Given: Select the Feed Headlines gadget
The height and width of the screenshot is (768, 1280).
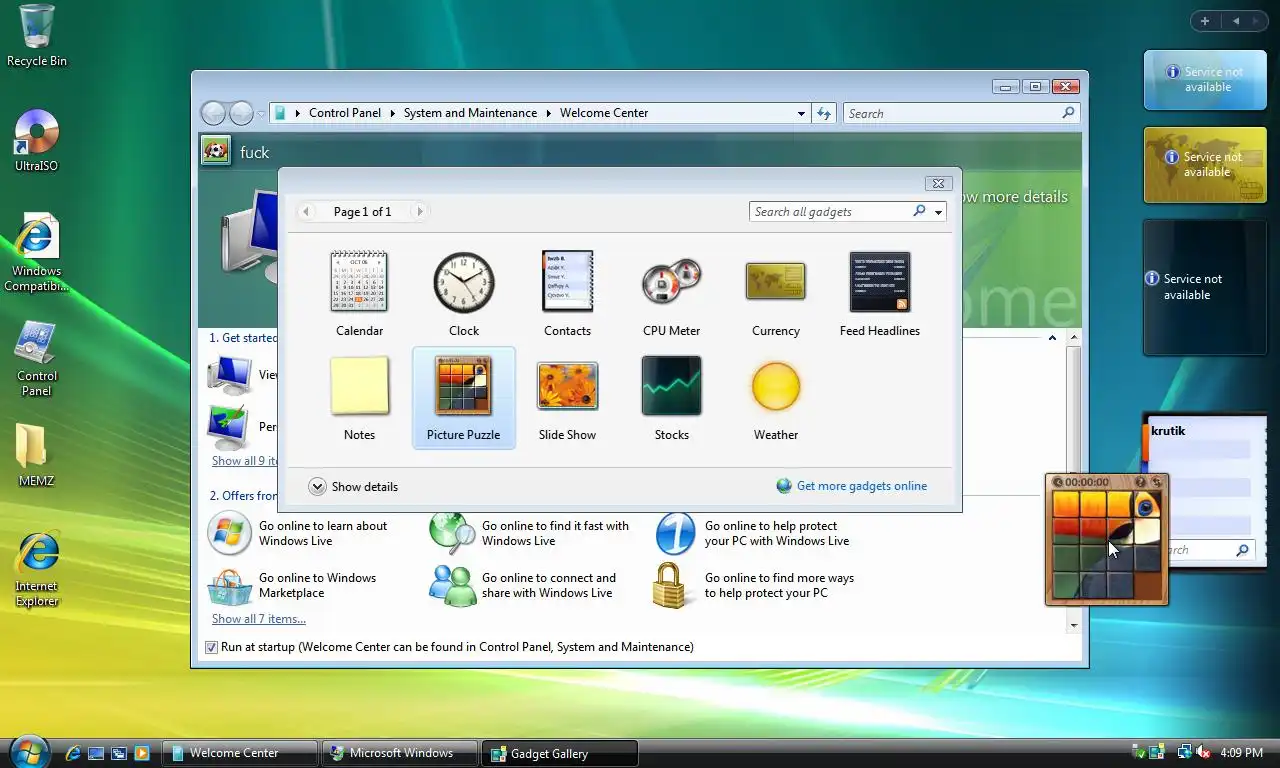Looking at the screenshot, I should (879, 294).
